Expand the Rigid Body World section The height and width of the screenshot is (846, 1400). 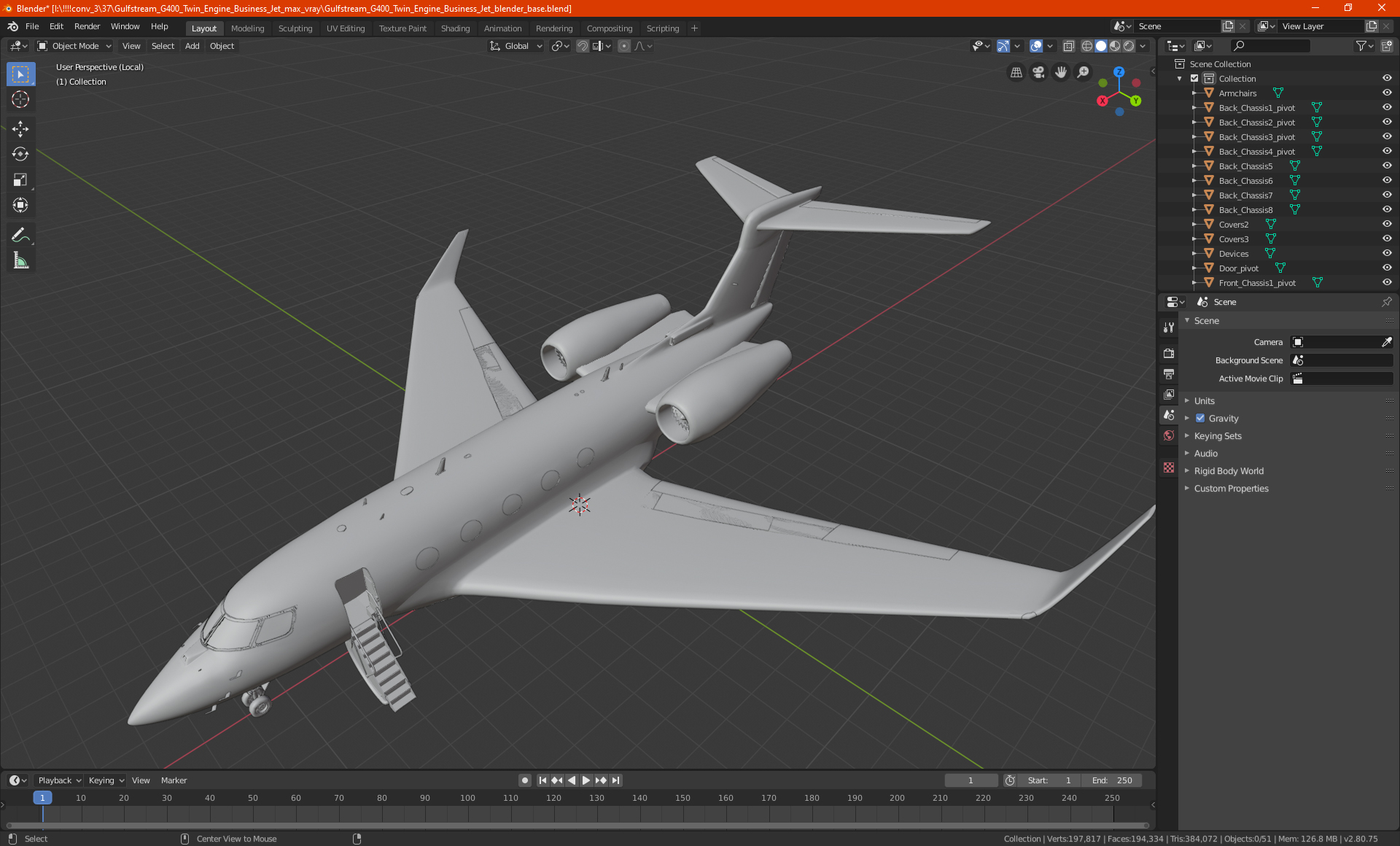pyautogui.click(x=1228, y=471)
